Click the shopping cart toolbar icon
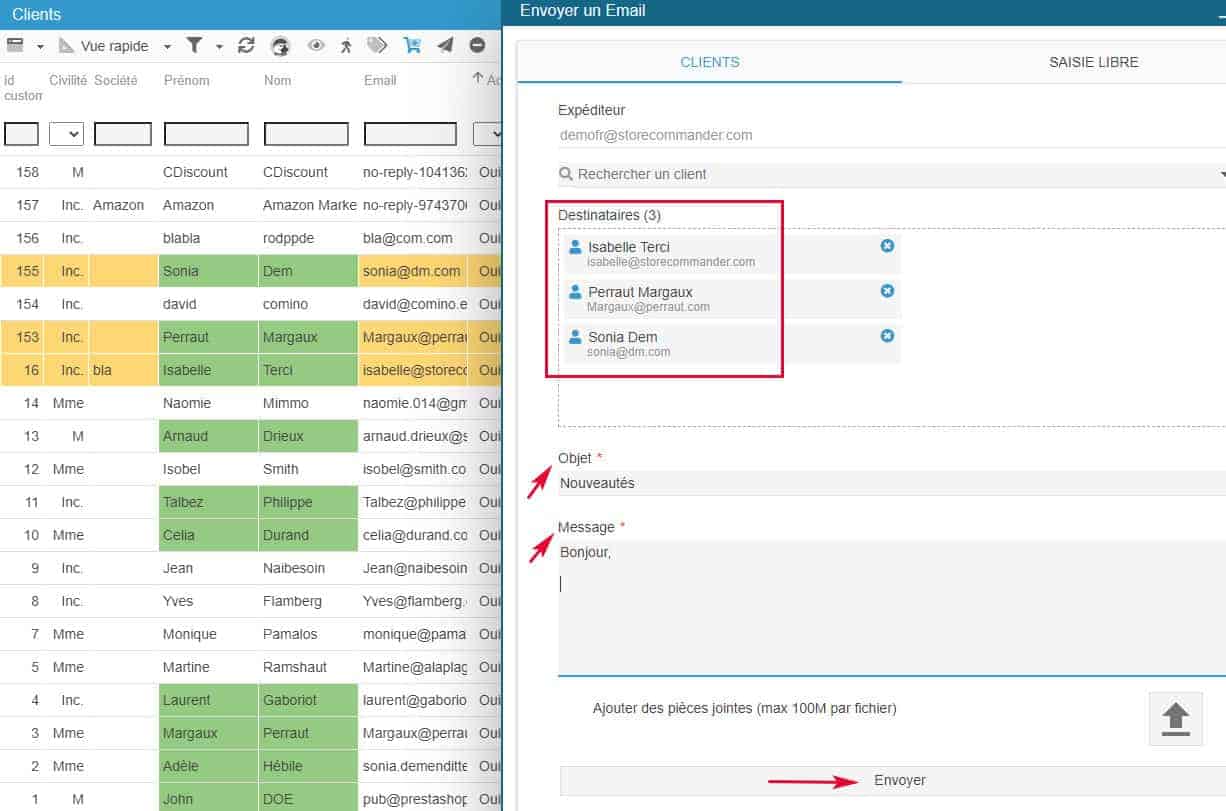The width and height of the screenshot is (1226, 811). (x=412, y=46)
